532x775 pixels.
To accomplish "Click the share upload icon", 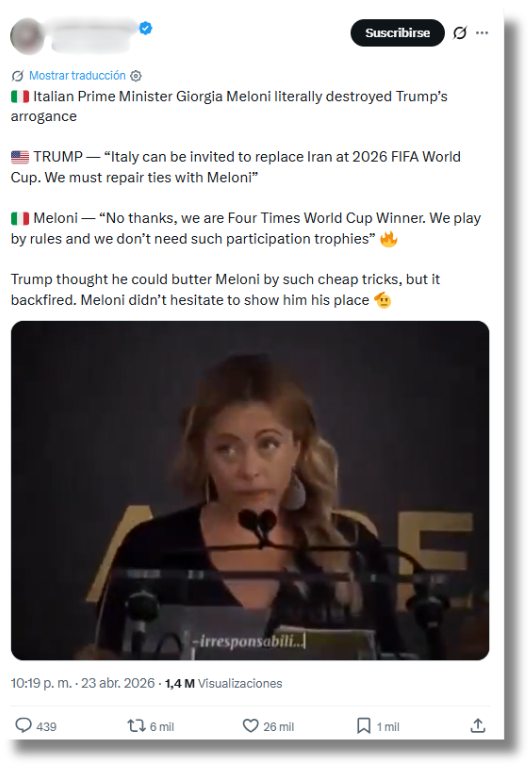I will (478, 726).
